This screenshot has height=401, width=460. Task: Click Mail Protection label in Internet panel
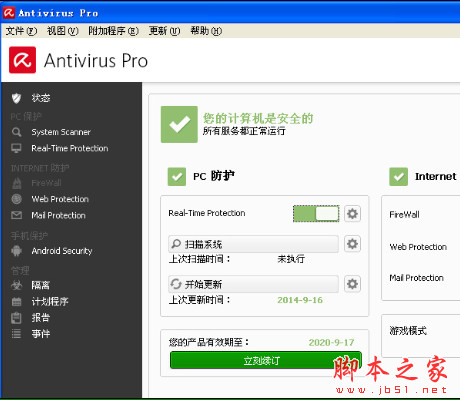417,278
